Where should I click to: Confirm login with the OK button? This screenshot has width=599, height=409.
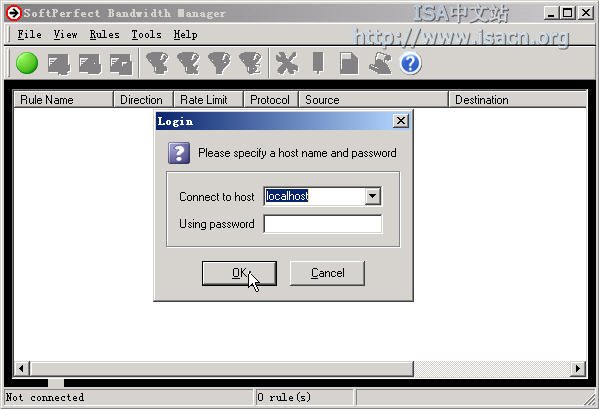239,273
